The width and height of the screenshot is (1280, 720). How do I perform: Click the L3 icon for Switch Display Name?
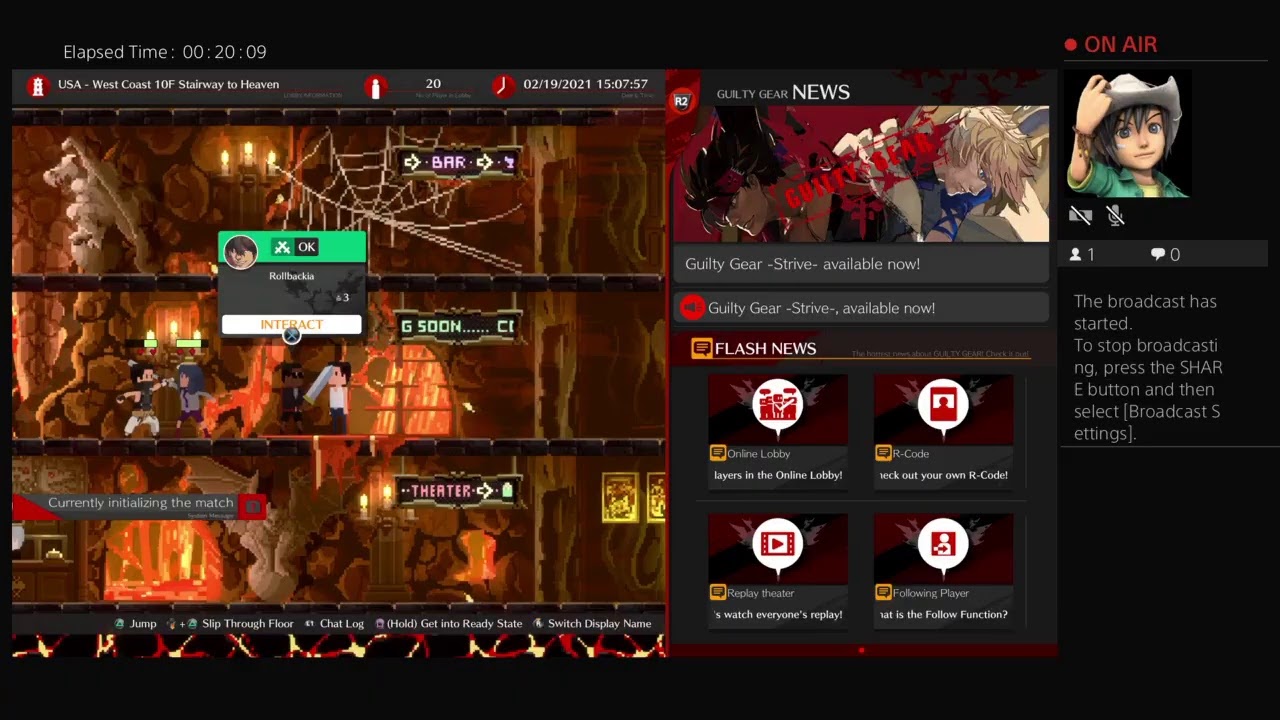[x=538, y=623]
